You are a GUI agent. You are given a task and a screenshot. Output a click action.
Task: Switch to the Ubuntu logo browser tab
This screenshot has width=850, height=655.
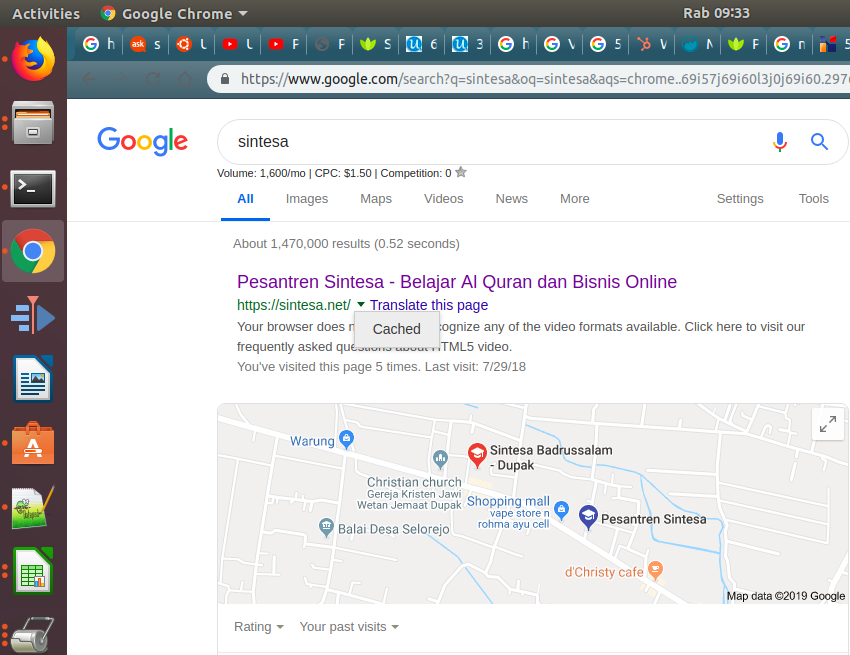point(191,44)
